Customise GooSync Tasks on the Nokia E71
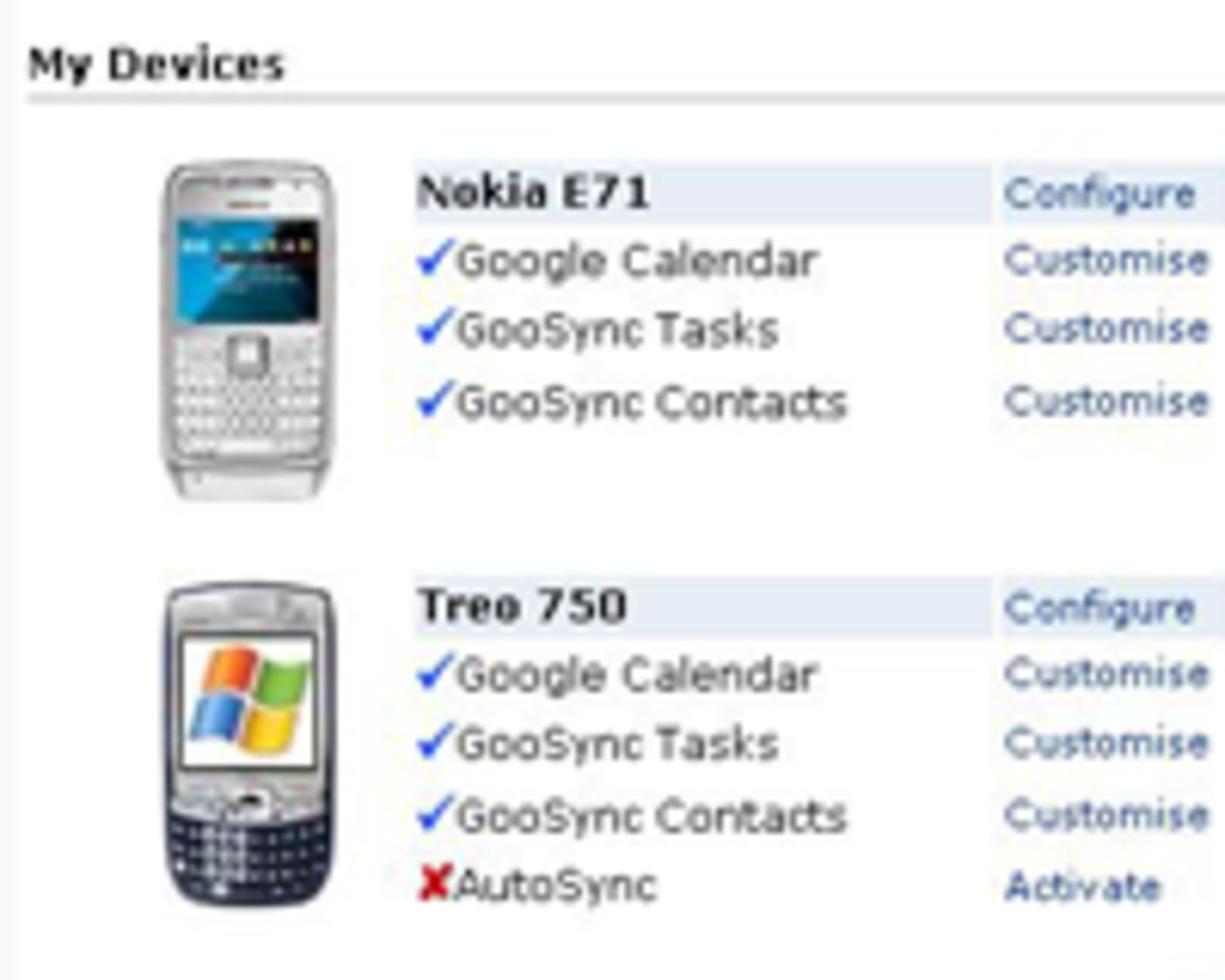 click(x=1106, y=329)
